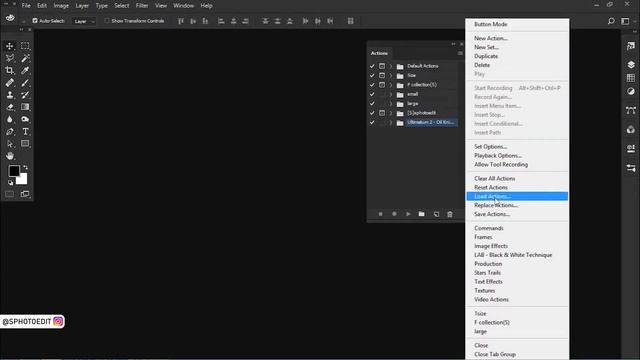640x360 pixels.
Task: Click the Stop playing/recording square button
Action: click(380, 214)
